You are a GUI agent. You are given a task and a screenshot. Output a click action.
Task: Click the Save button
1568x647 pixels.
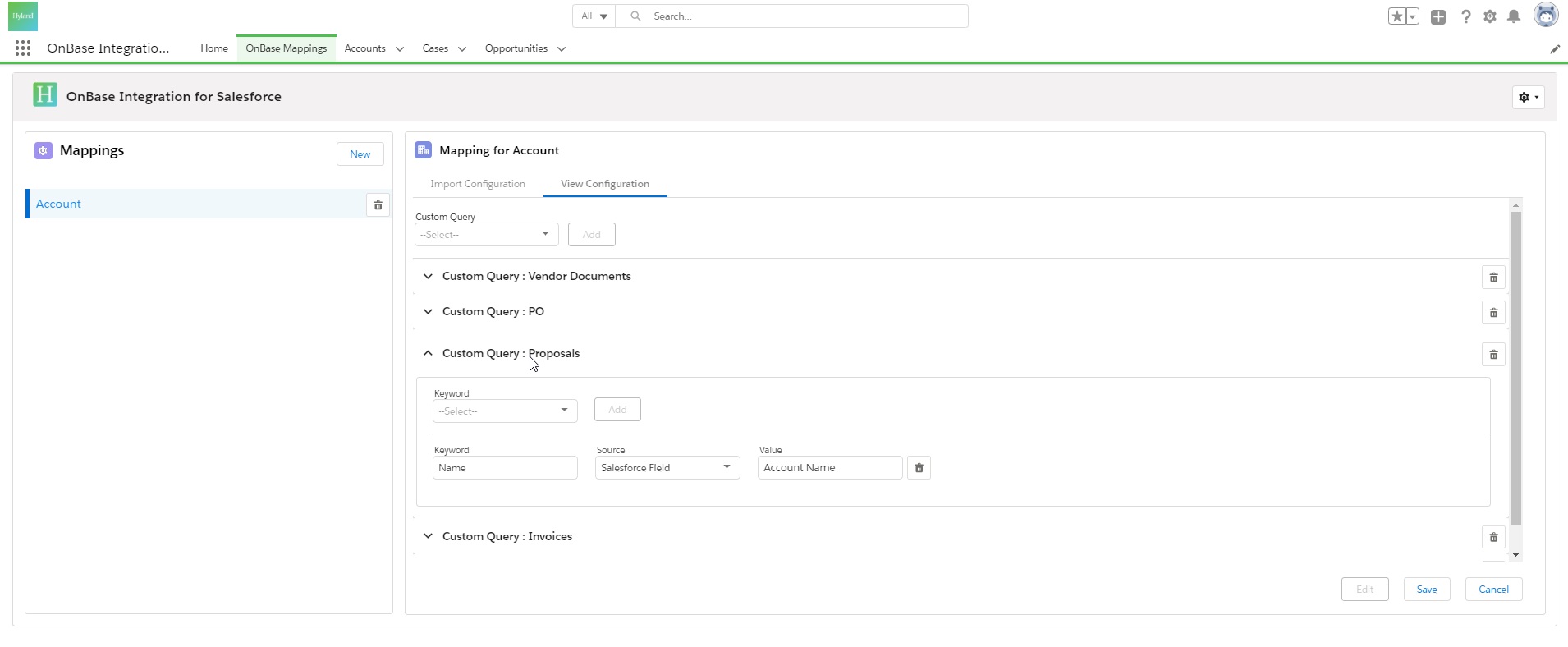1426,590
